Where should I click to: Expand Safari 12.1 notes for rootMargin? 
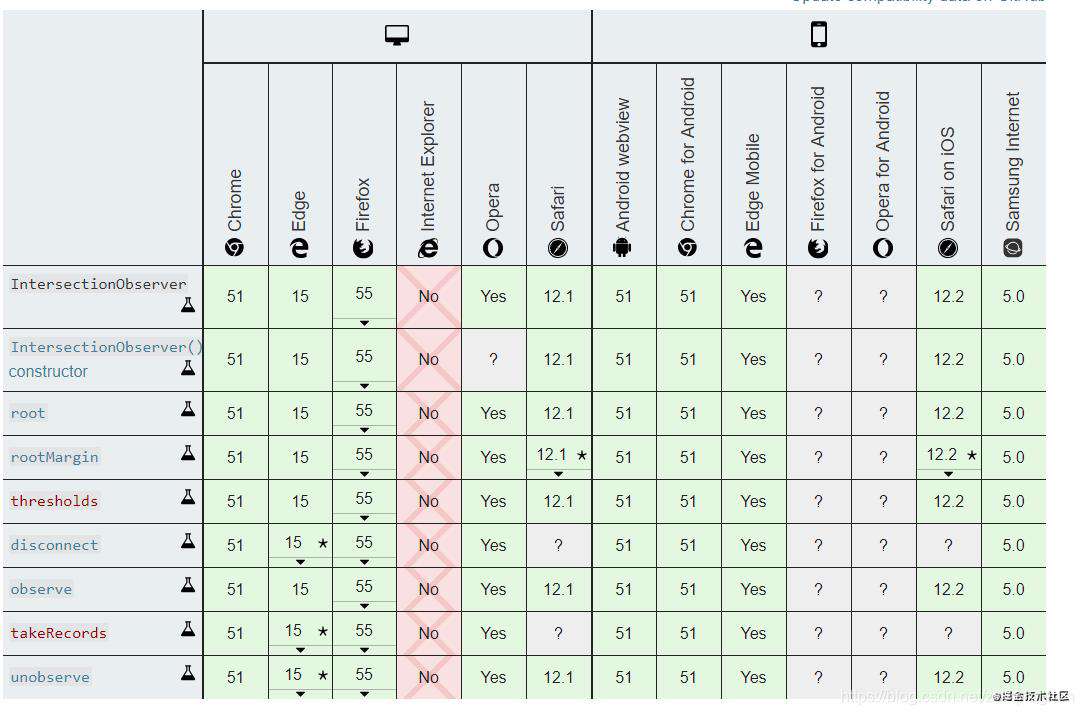[558, 474]
